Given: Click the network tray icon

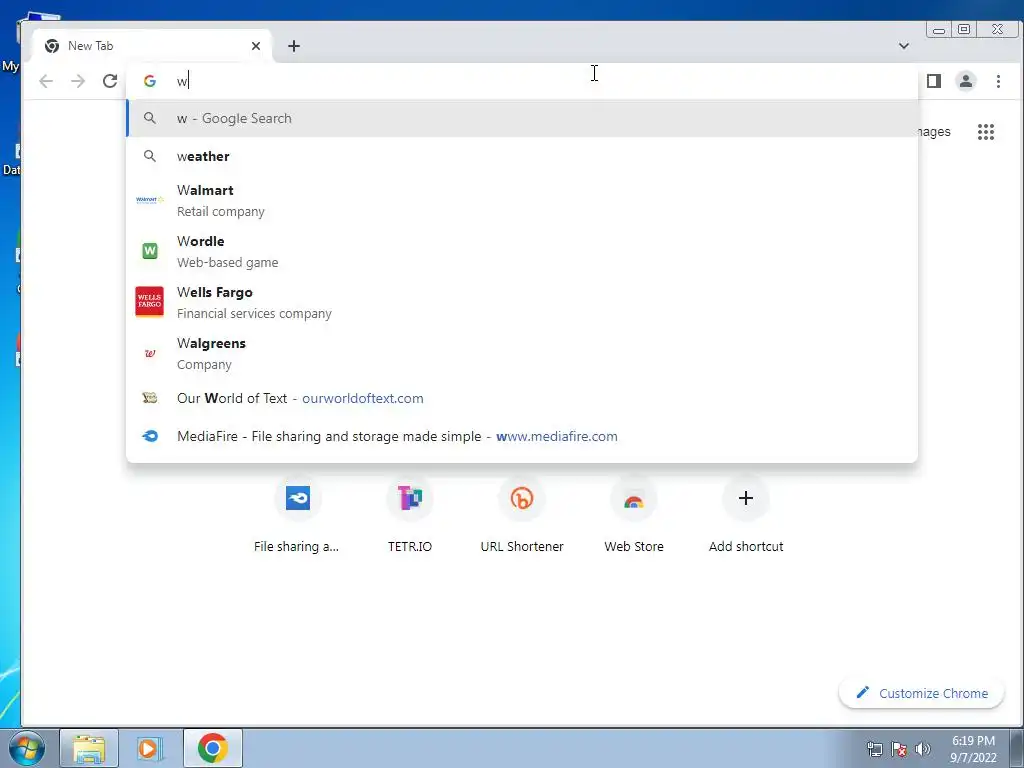Looking at the screenshot, I should click(874, 749).
